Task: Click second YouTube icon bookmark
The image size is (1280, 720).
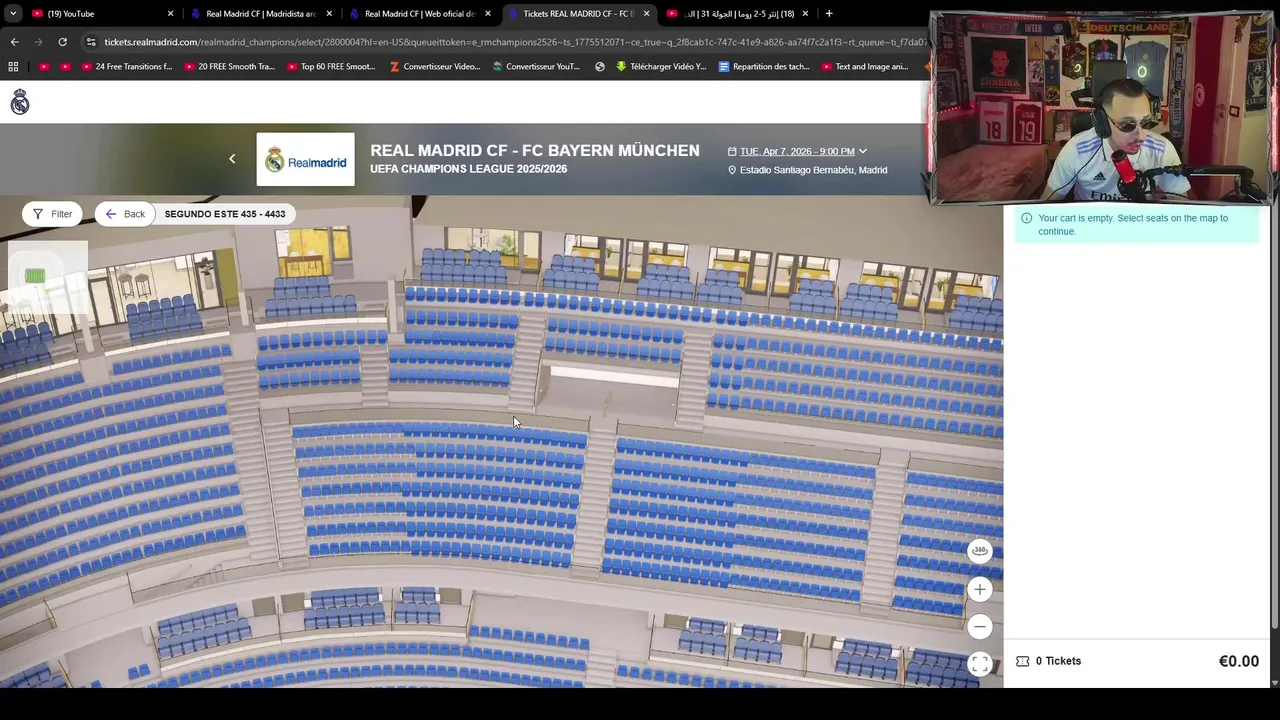Action: tap(66, 67)
